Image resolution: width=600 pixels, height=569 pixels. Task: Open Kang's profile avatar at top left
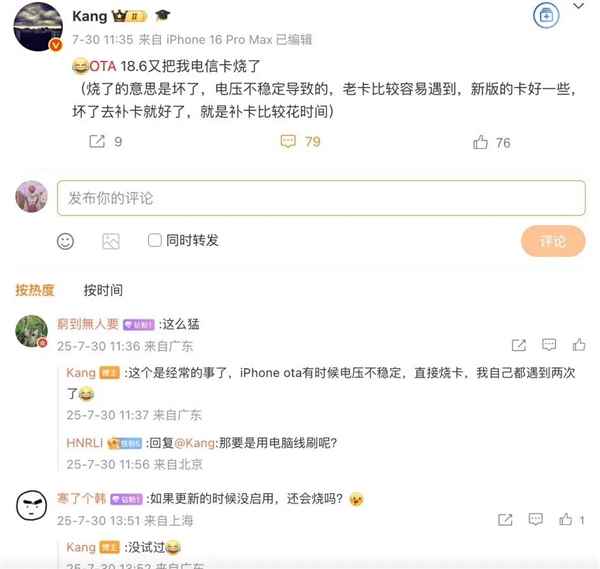pos(38,26)
